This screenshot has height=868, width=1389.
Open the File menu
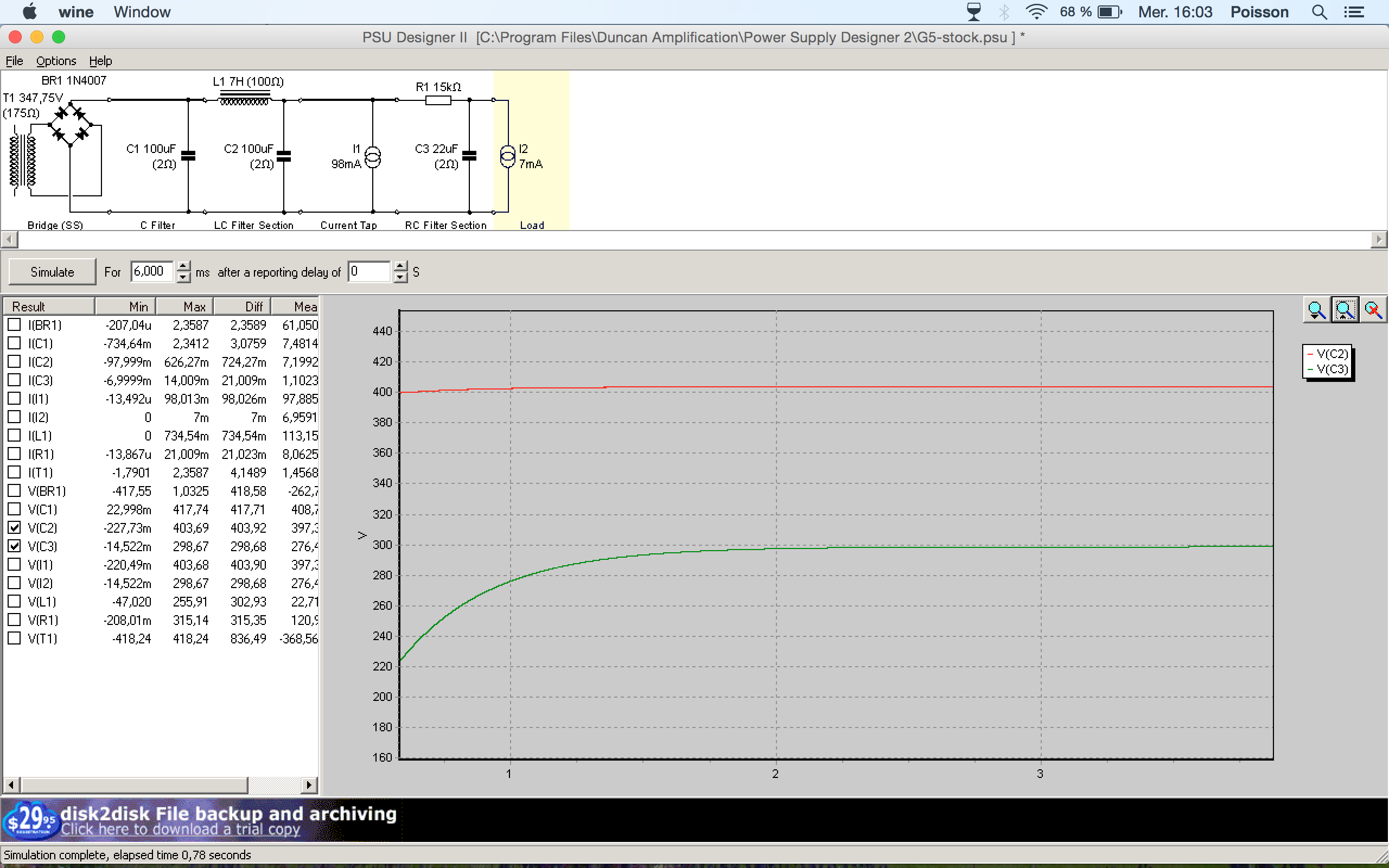(14, 61)
